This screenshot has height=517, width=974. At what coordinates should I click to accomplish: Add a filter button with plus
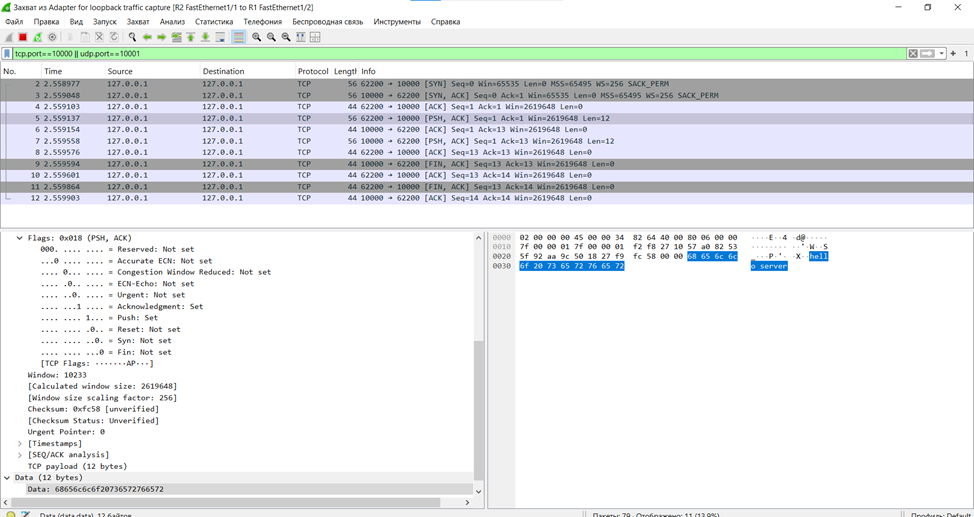[953, 54]
